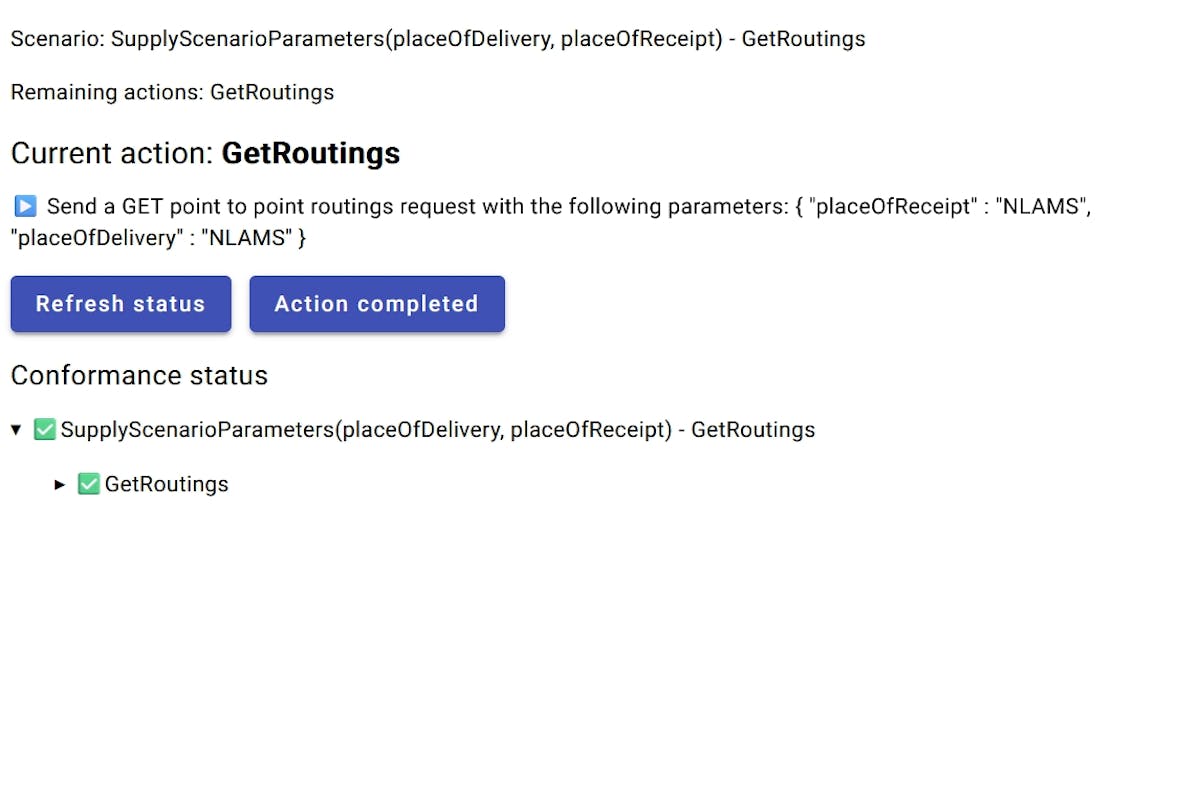Click bold GetRoutings in Current action heading
1200x786 pixels.
(310, 153)
